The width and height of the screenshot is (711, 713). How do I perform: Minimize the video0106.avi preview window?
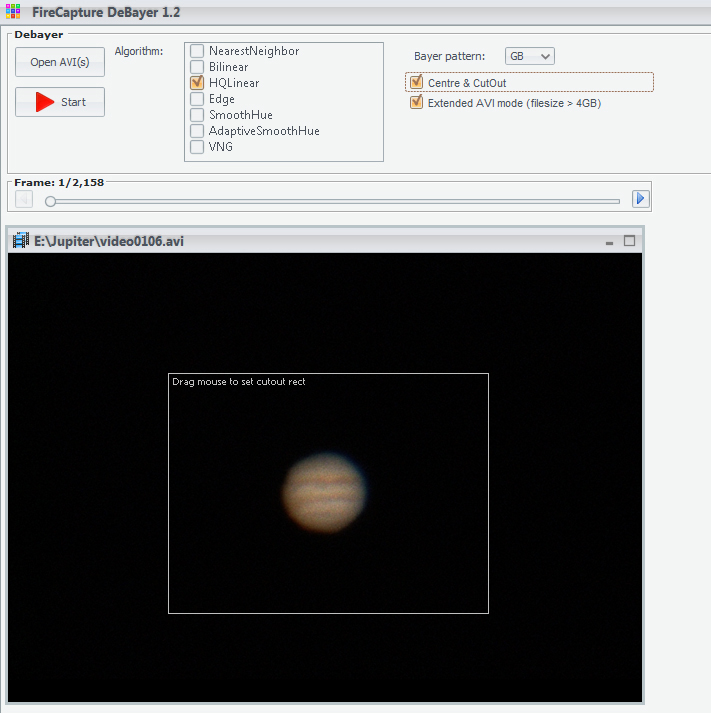[x=609, y=242]
